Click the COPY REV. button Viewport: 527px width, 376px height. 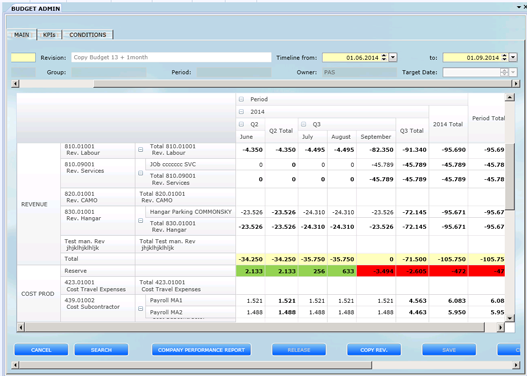coord(374,350)
